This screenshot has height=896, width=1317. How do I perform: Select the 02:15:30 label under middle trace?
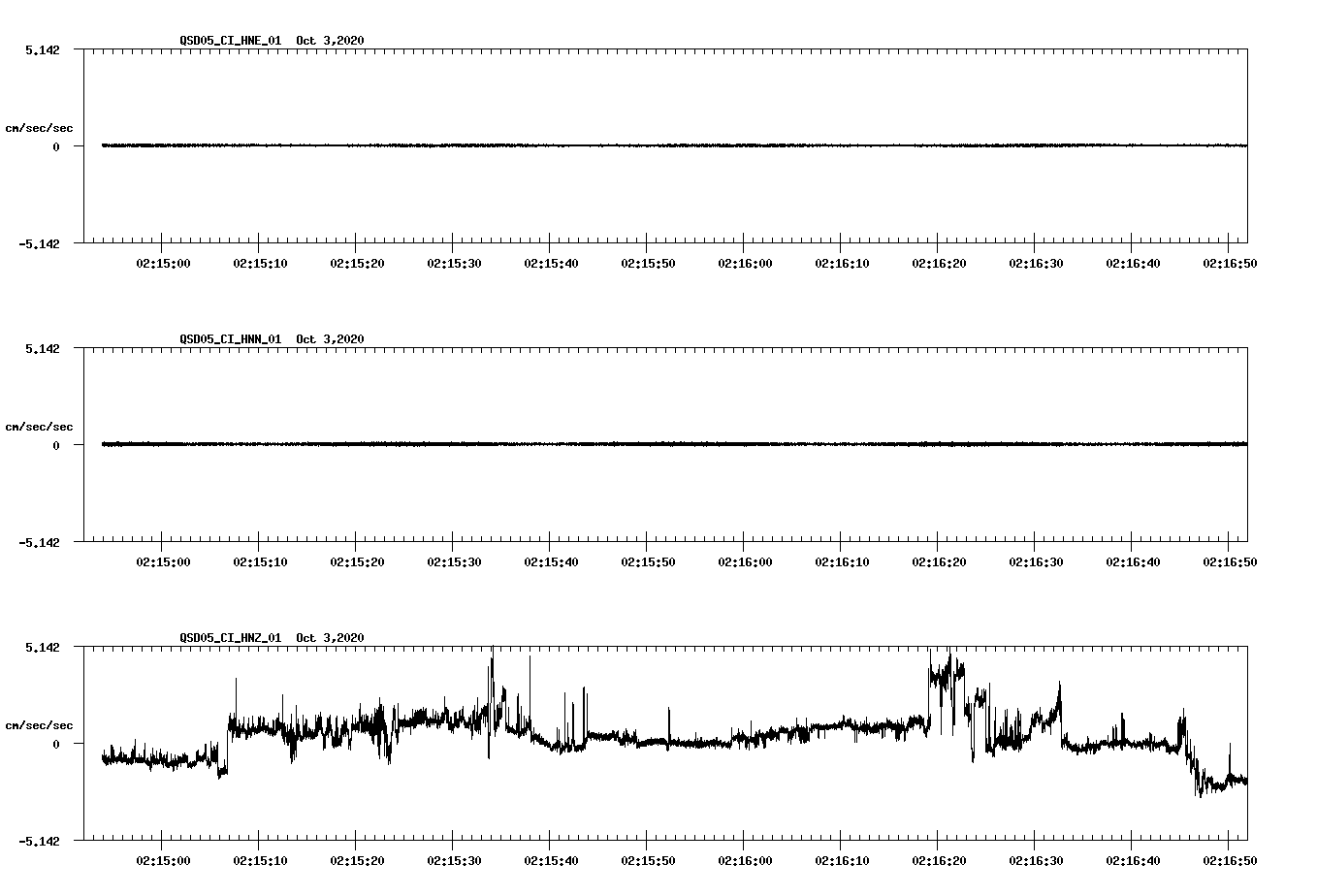pos(453,560)
